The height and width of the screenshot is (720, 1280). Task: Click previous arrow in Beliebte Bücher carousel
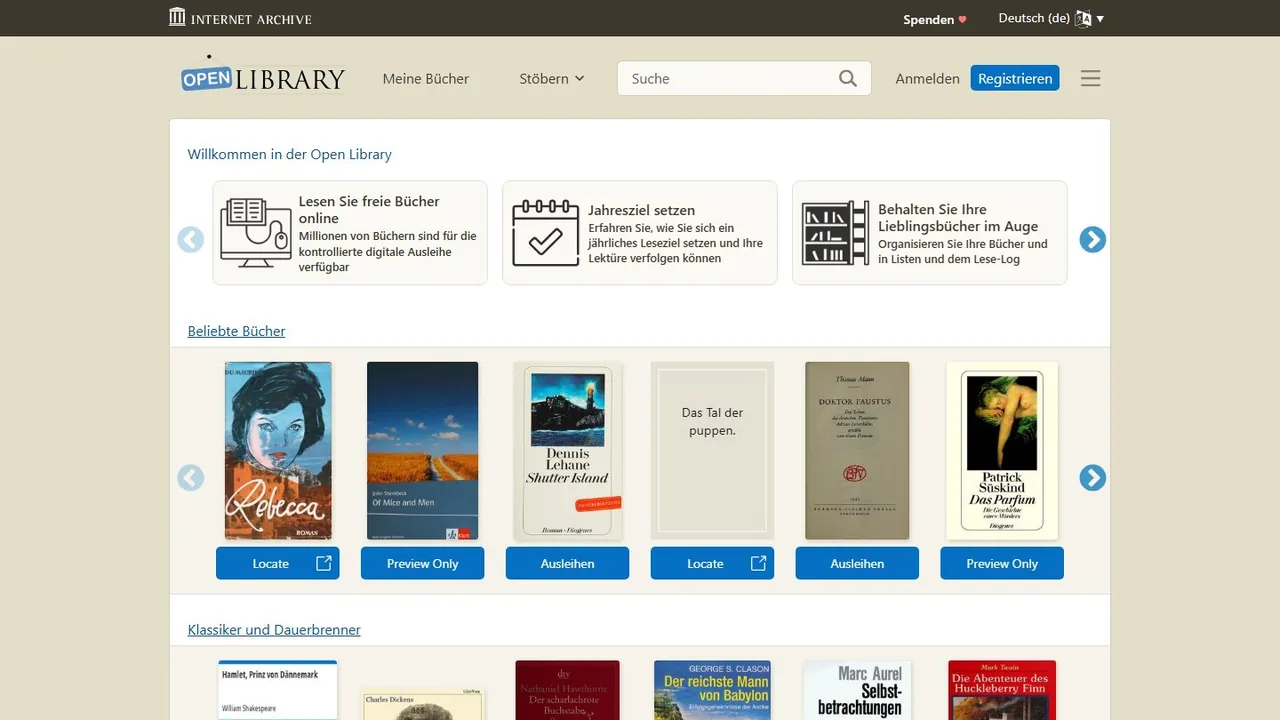click(191, 478)
